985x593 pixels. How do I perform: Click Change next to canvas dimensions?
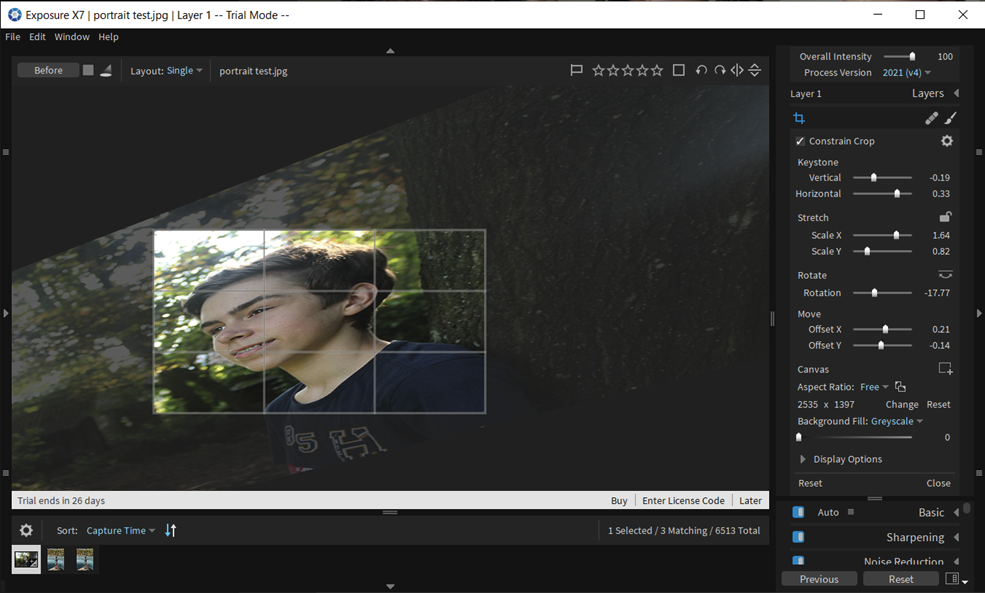coord(901,404)
